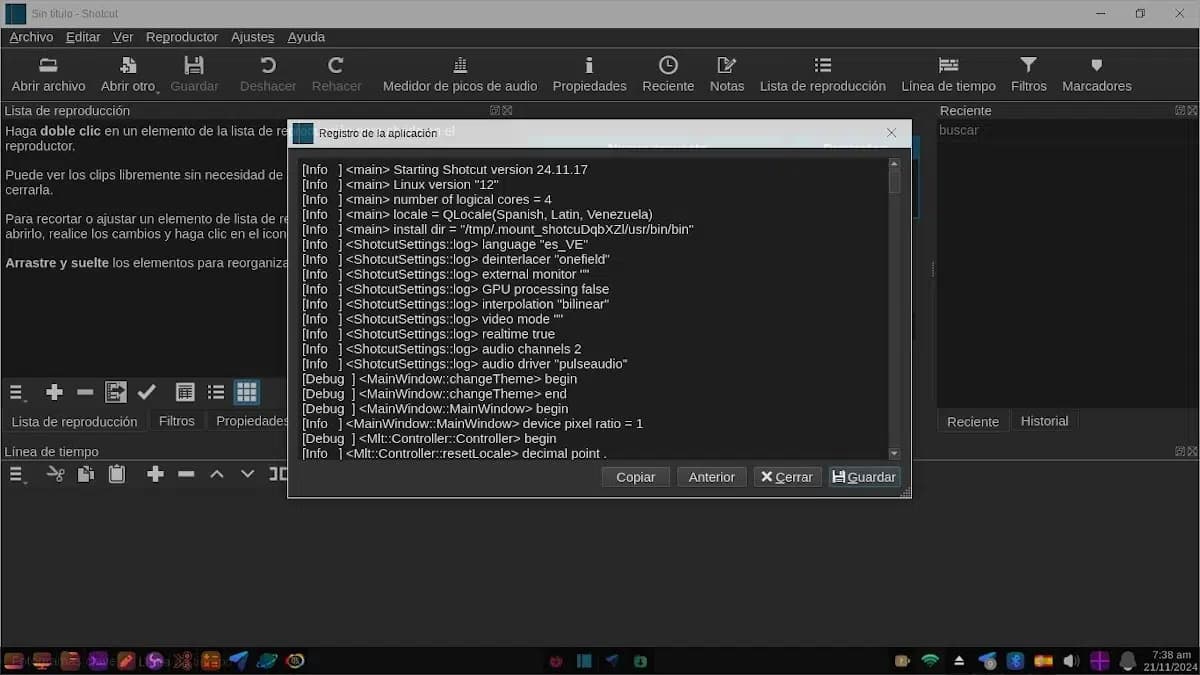The width and height of the screenshot is (1200, 675).
Task: Open the Ajustes menu
Action: (x=252, y=37)
